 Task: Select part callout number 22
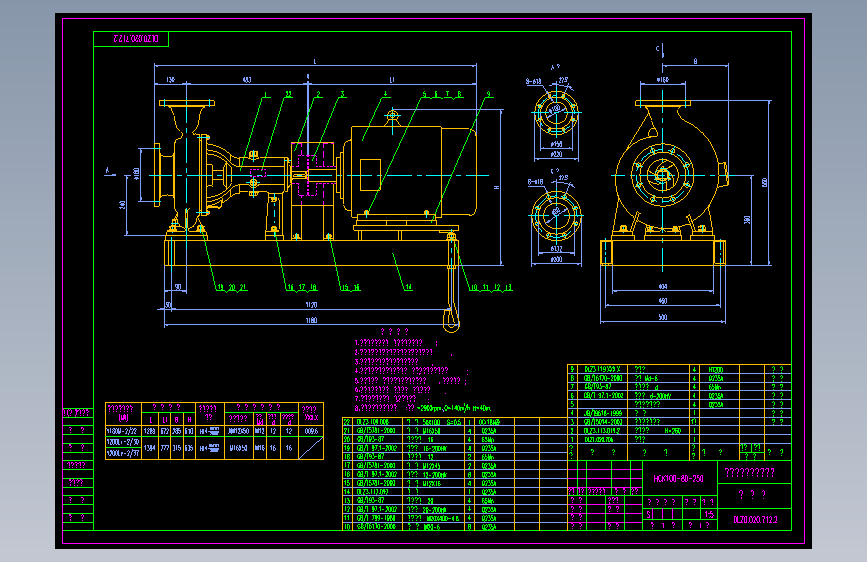(288, 95)
